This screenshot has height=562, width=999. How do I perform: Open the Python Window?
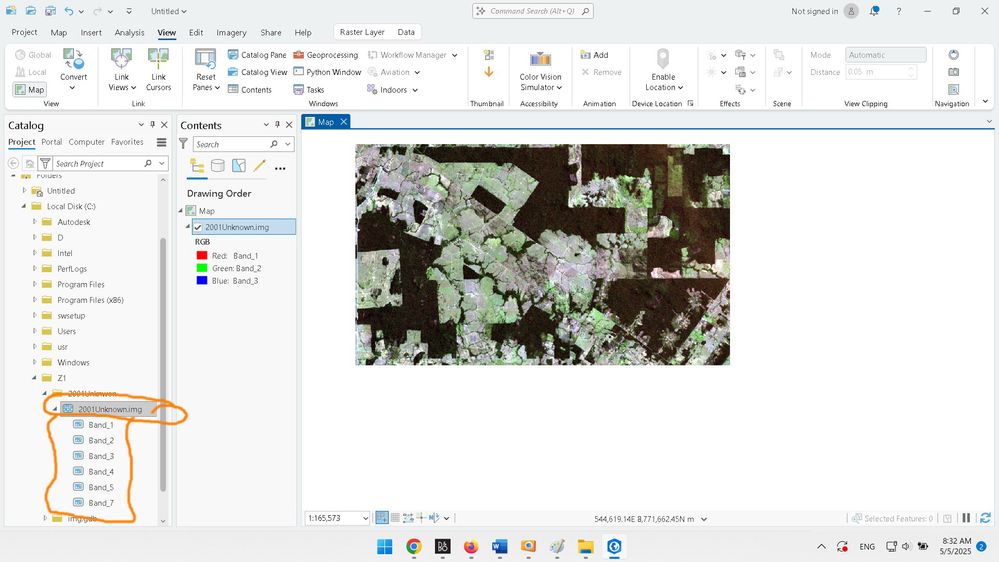pos(326,72)
